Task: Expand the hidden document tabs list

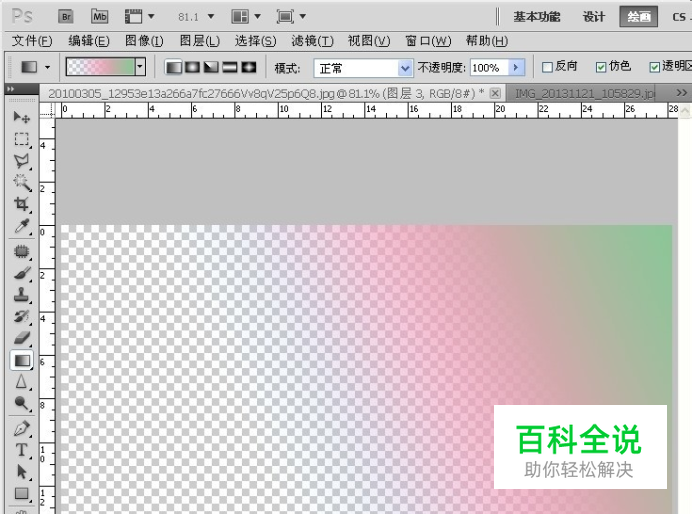Action: coord(681,93)
